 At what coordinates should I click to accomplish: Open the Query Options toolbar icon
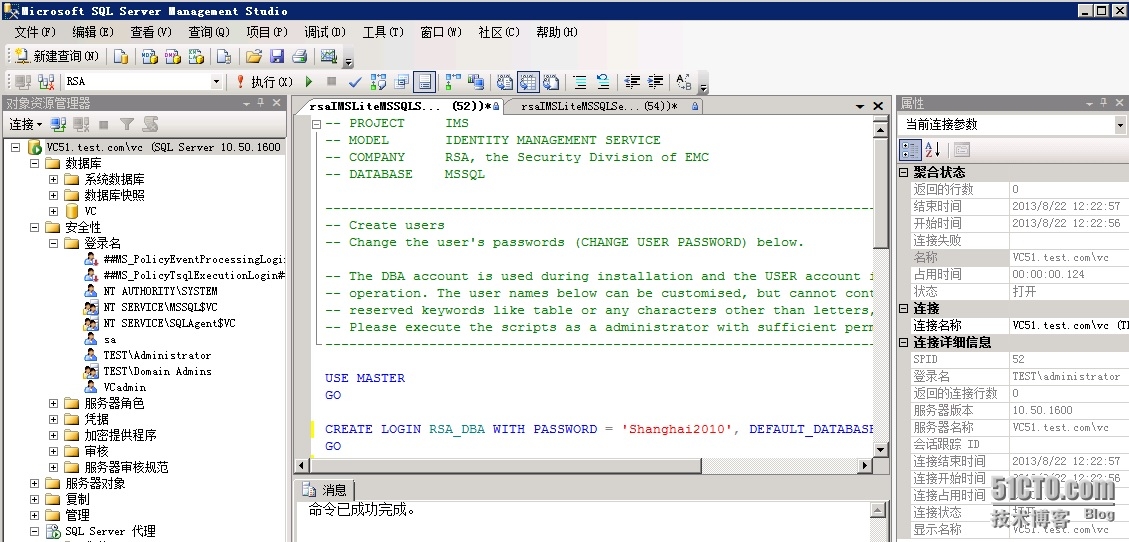[402, 82]
